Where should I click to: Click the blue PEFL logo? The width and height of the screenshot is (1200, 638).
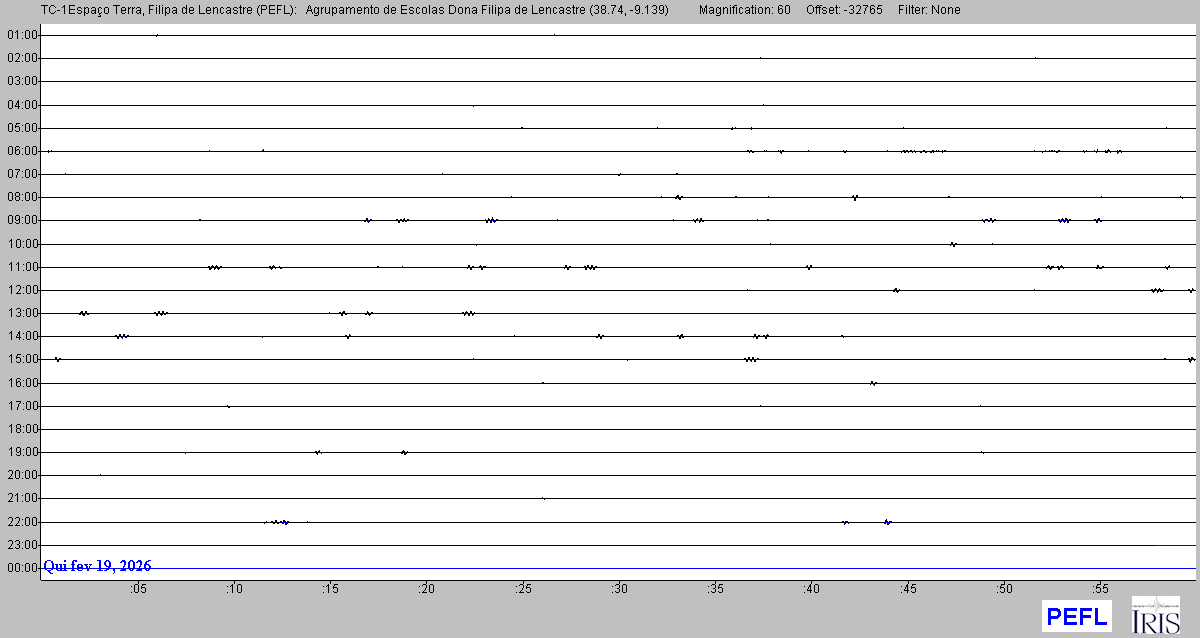[1076, 616]
